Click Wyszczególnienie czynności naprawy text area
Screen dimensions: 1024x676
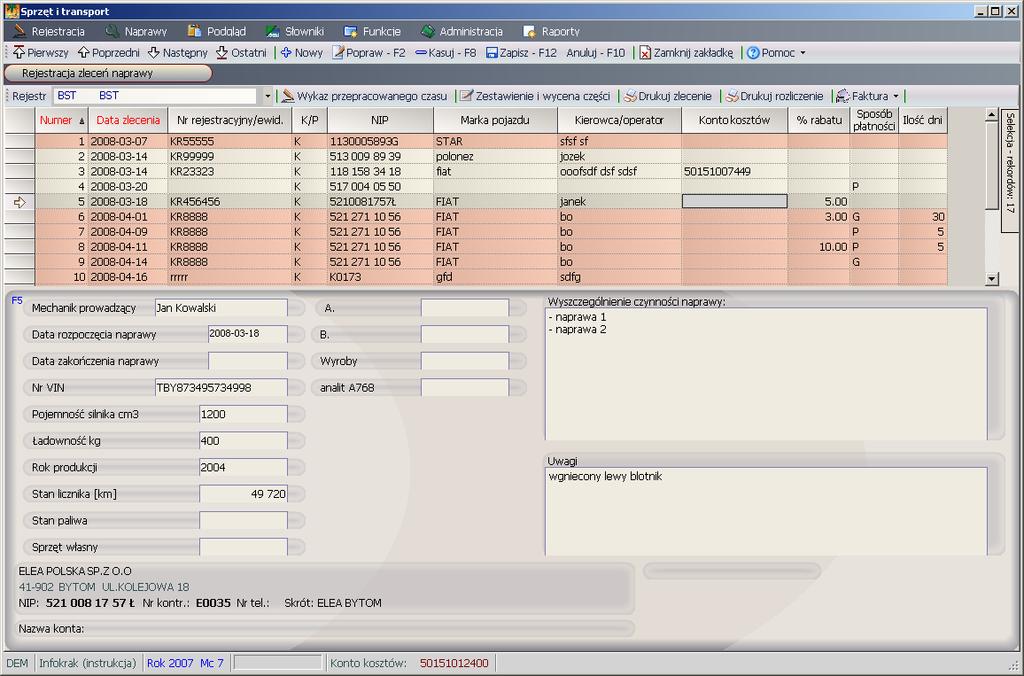click(766, 374)
